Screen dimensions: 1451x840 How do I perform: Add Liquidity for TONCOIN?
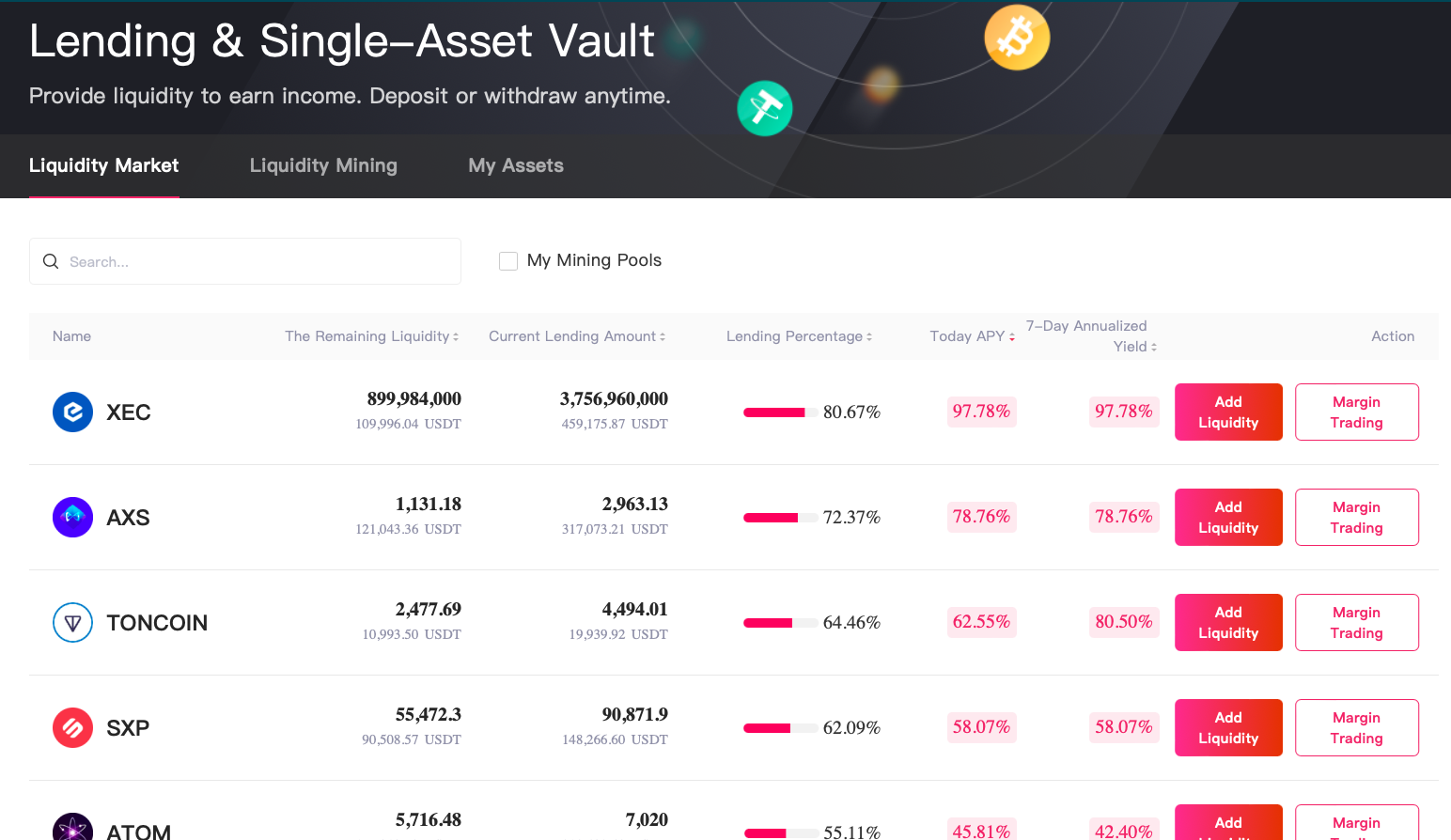[x=1228, y=622]
